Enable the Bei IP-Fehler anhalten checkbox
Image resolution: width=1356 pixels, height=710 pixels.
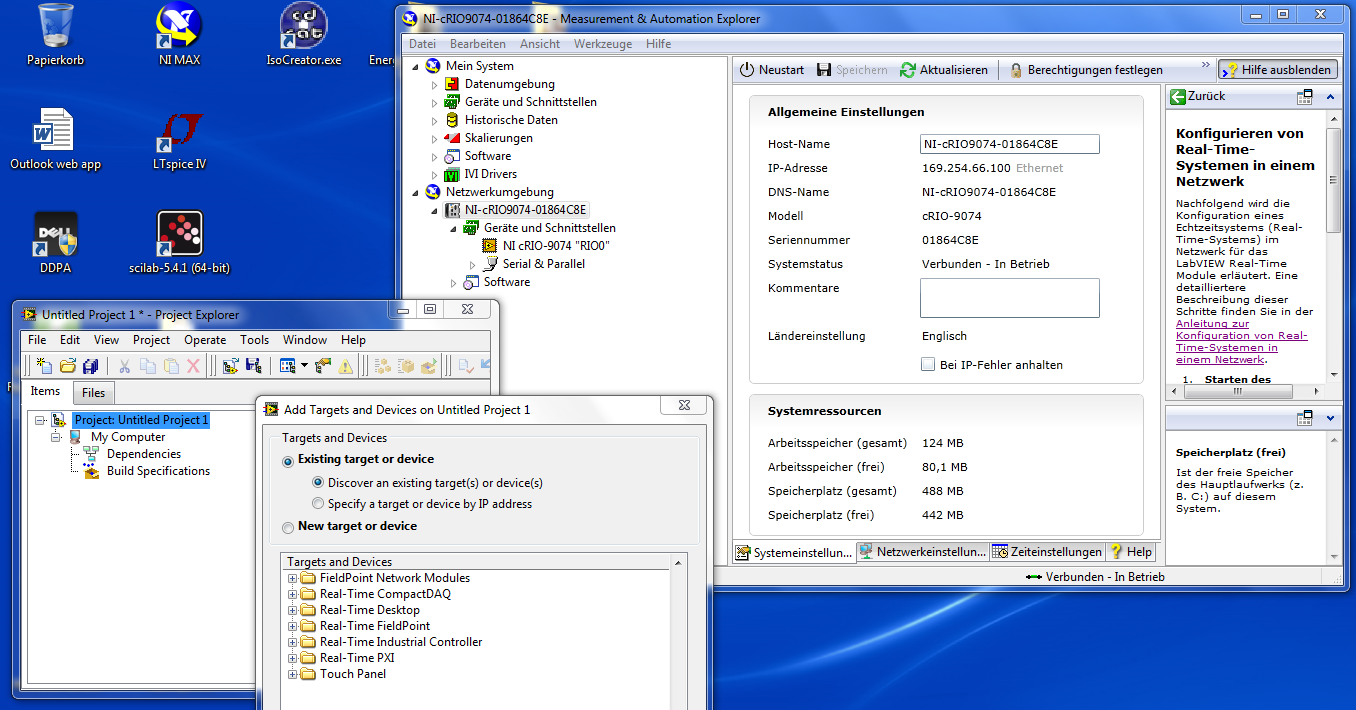pyautogui.click(x=928, y=365)
